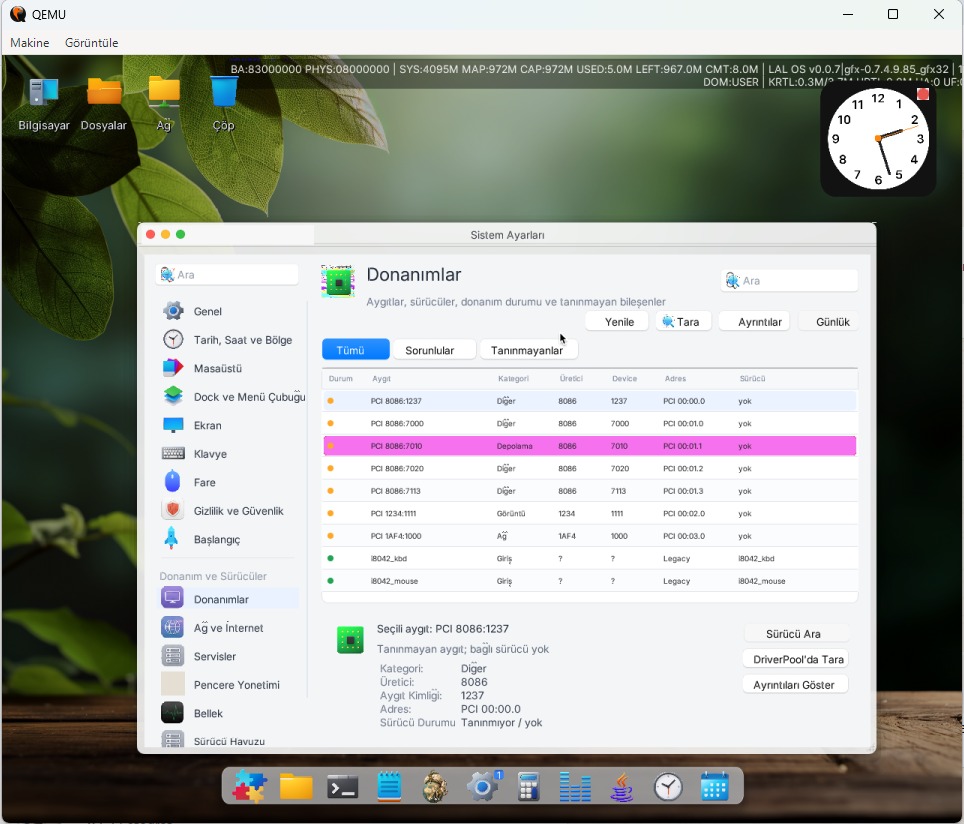Click Ayrıntıları Göster button
This screenshot has width=964, height=824.
pos(796,684)
